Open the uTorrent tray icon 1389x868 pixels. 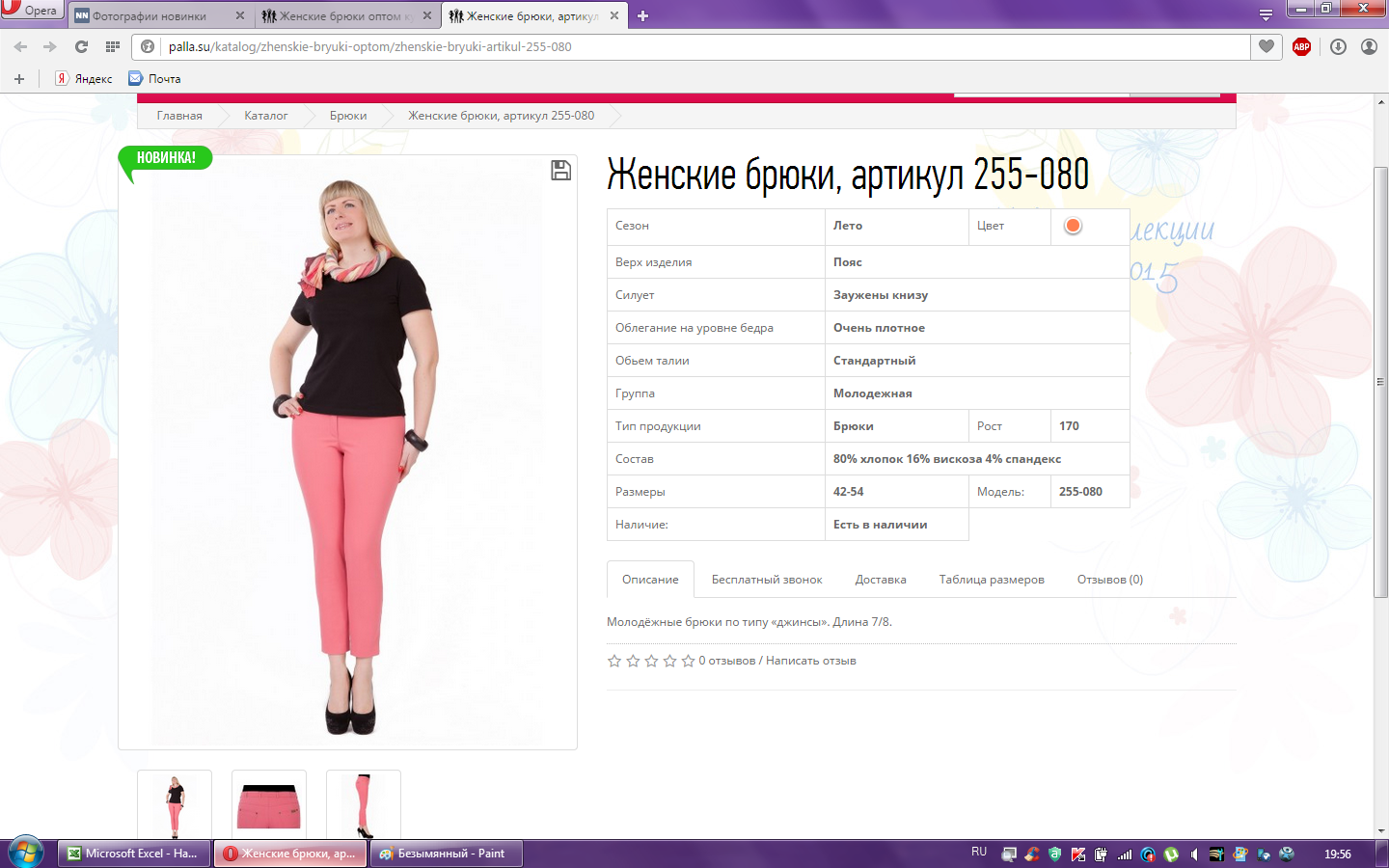coord(1171,854)
